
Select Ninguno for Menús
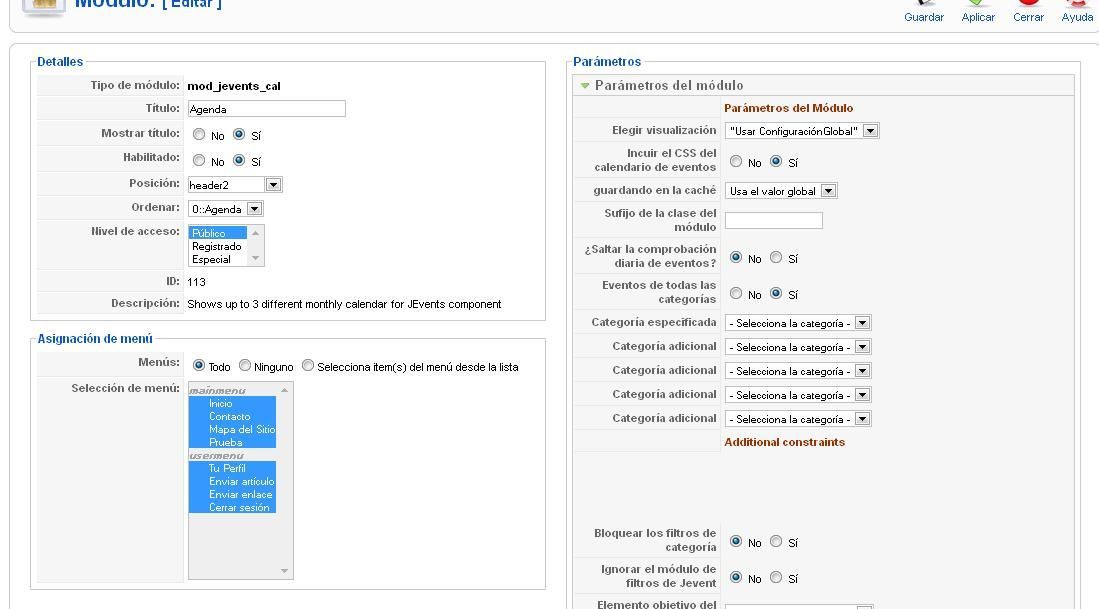245,365
